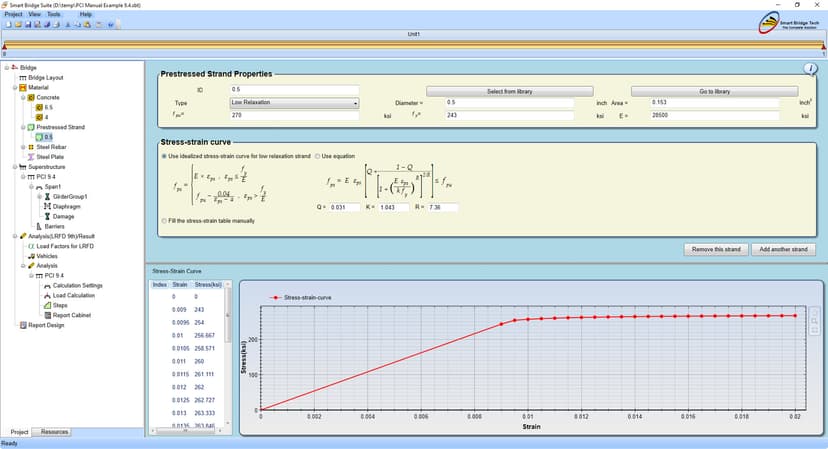This screenshot has width=828, height=449.
Task: Select concrete 4 item in tree
Action: pos(46,117)
